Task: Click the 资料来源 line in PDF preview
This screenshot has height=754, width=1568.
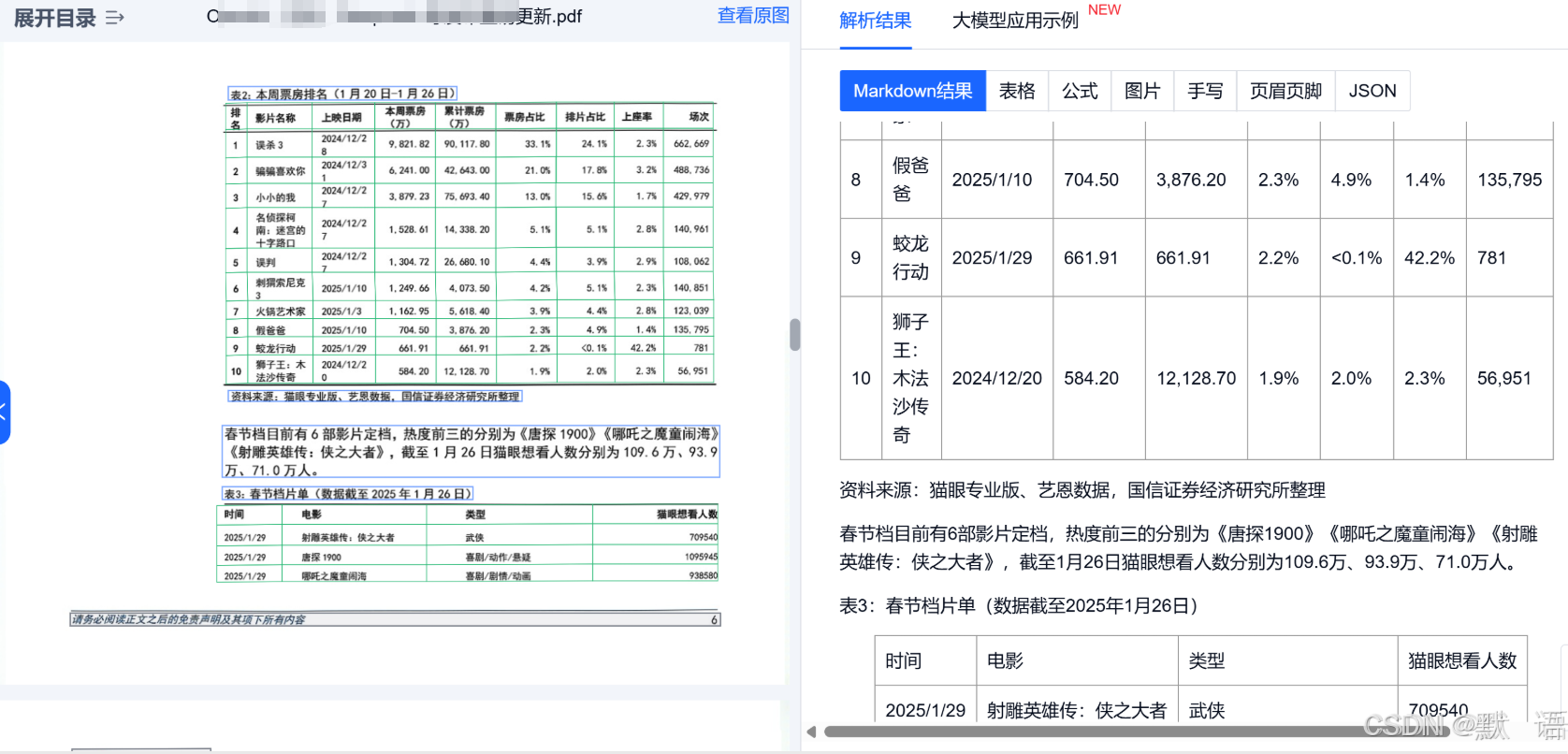Action: pos(374,397)
